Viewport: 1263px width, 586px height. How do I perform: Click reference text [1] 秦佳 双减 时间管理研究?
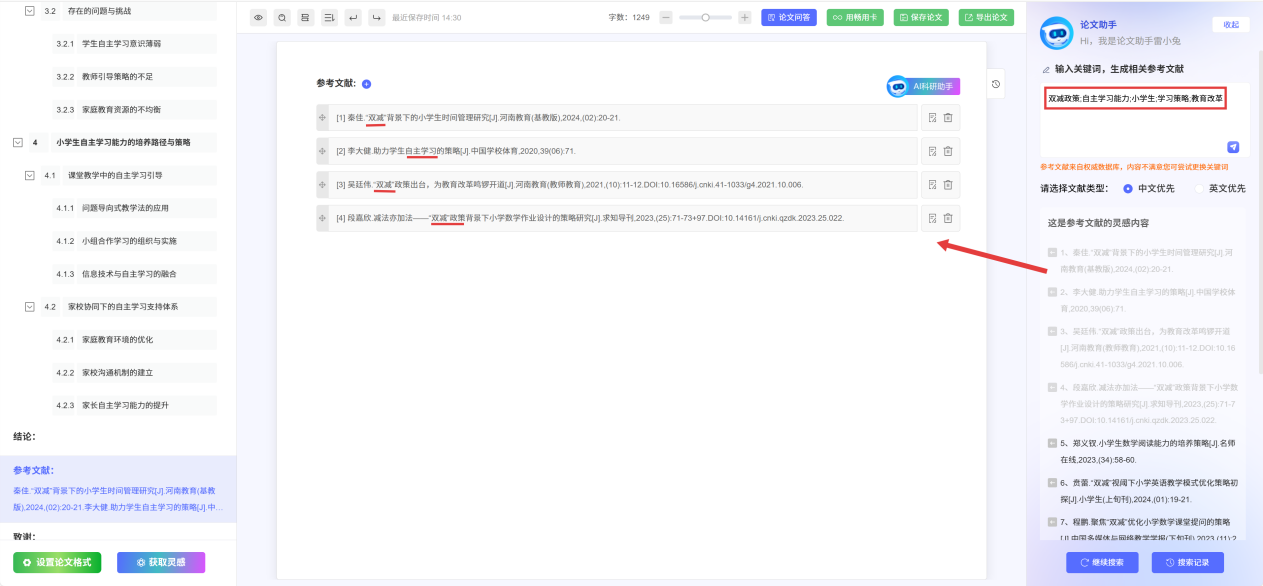tap(478, 118)
